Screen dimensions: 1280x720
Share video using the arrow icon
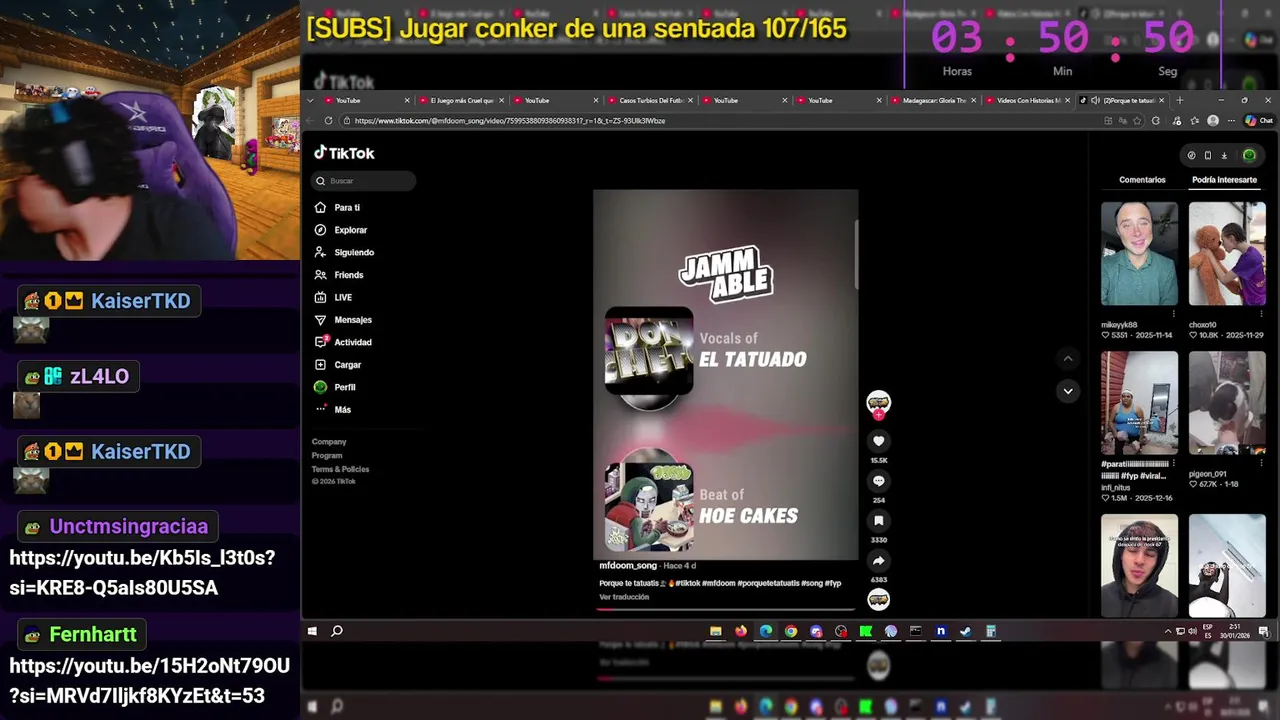[878, 561]
